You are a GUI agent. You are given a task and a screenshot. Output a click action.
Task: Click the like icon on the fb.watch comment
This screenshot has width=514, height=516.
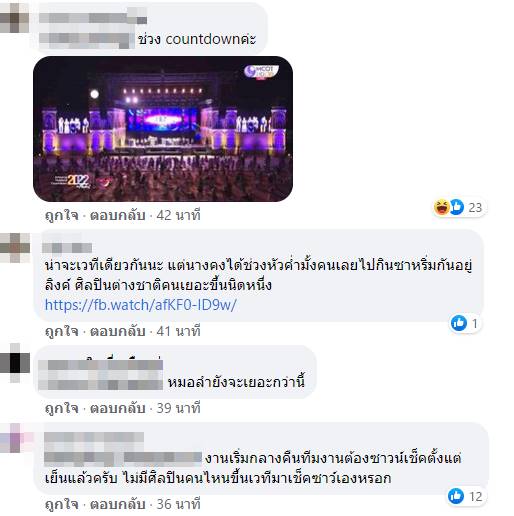pos(459,323)
